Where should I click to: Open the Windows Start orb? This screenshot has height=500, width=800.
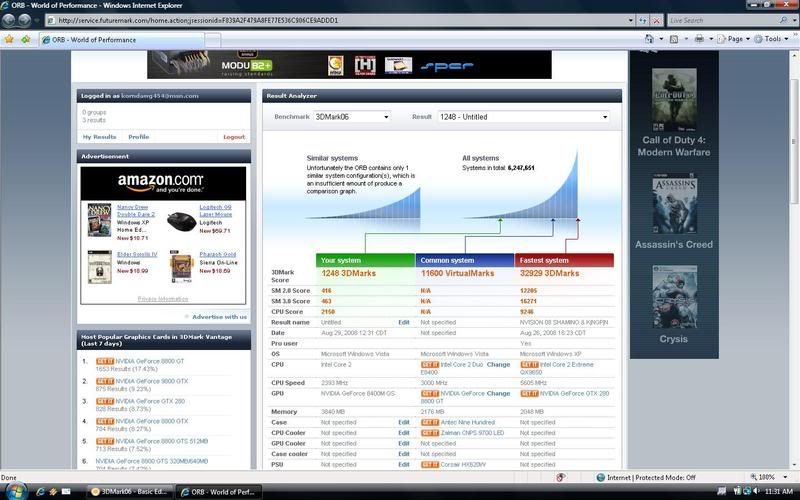15,491
